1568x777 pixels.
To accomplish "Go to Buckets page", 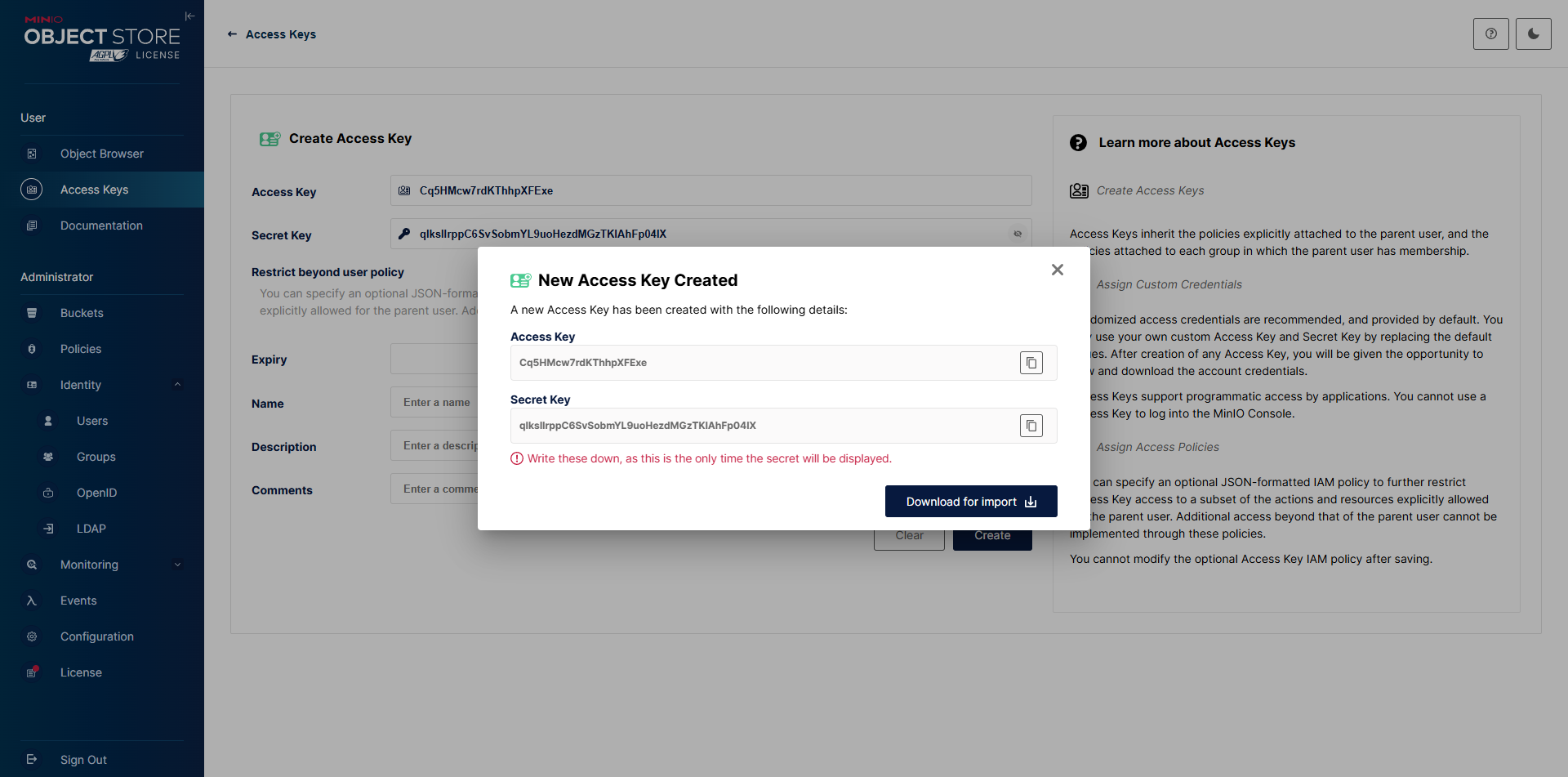I will [x=82, y=313].
